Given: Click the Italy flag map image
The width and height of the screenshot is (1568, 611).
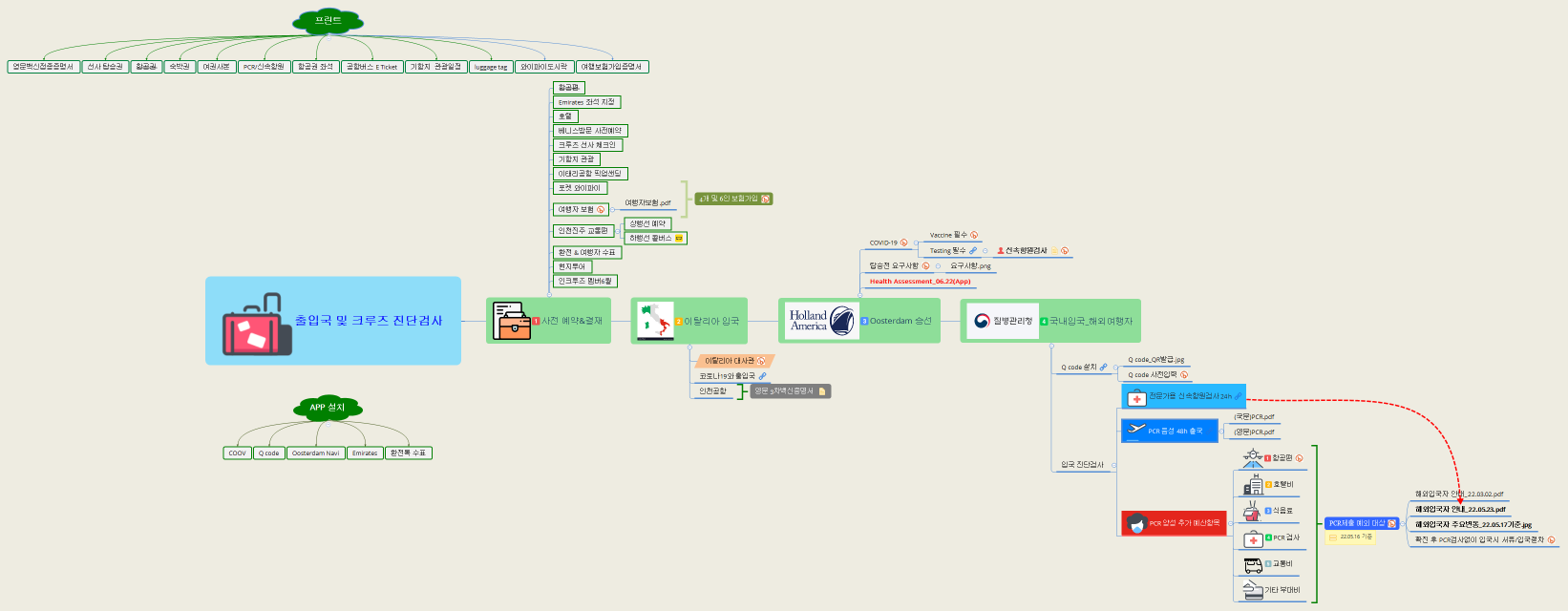Looking at the screenshot, I should (656, 321).
